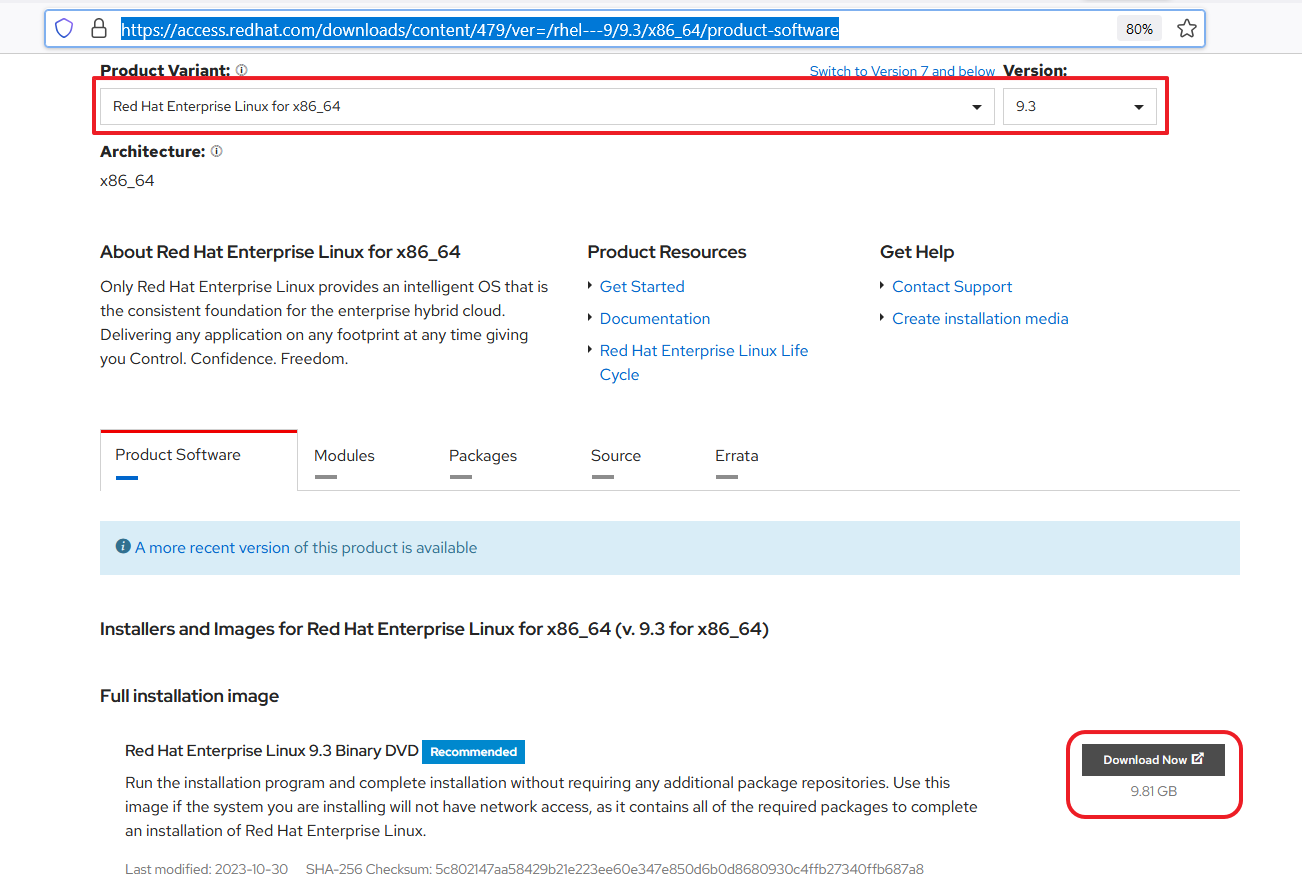This screenshot has height=874, width=1302.
Task: Click Create installation media link
Action: point(980,318)
